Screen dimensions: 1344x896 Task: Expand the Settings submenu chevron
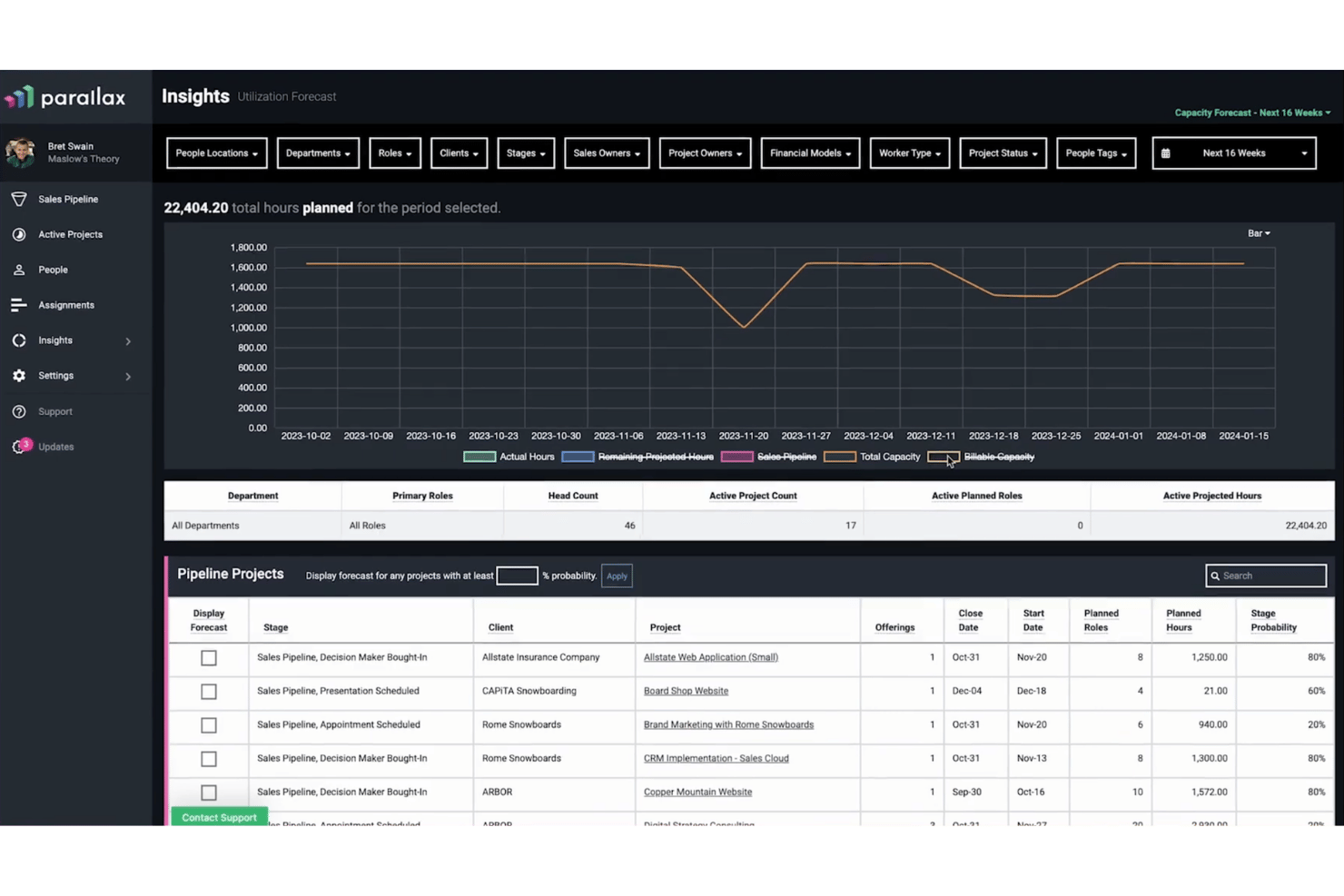coord(128,376)
